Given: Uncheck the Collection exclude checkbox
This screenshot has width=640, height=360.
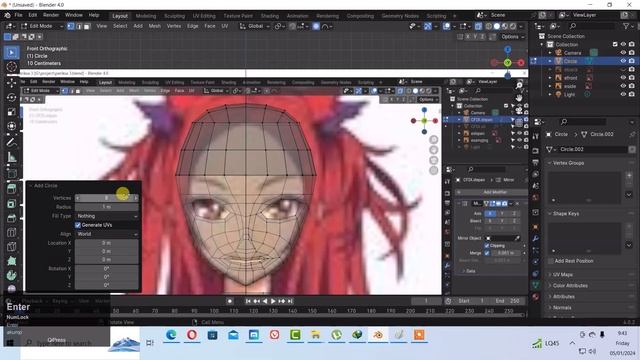Looking at the screenshot, I should pos(615,44).
